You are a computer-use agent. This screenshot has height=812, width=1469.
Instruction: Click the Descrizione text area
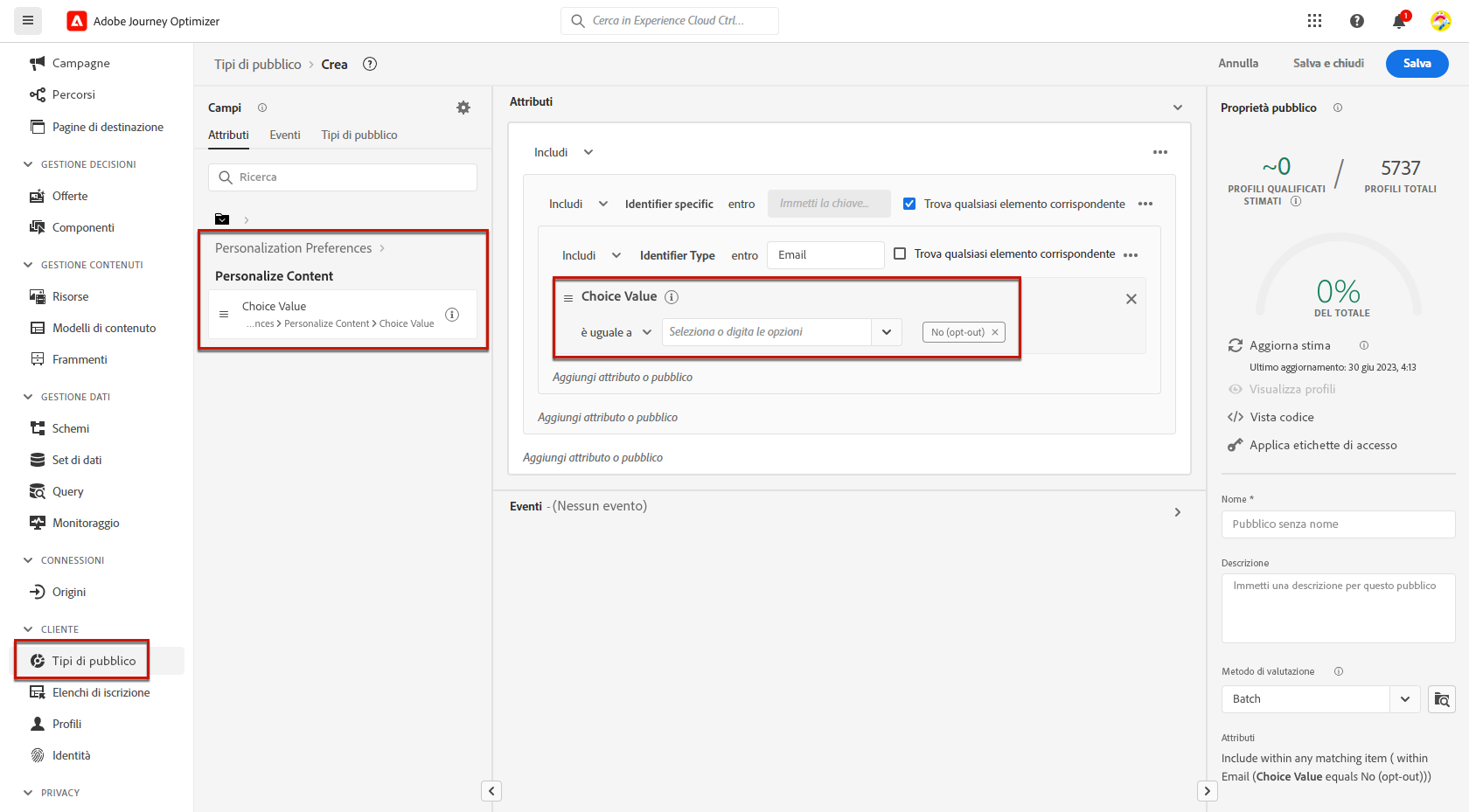pos(1338,608)
